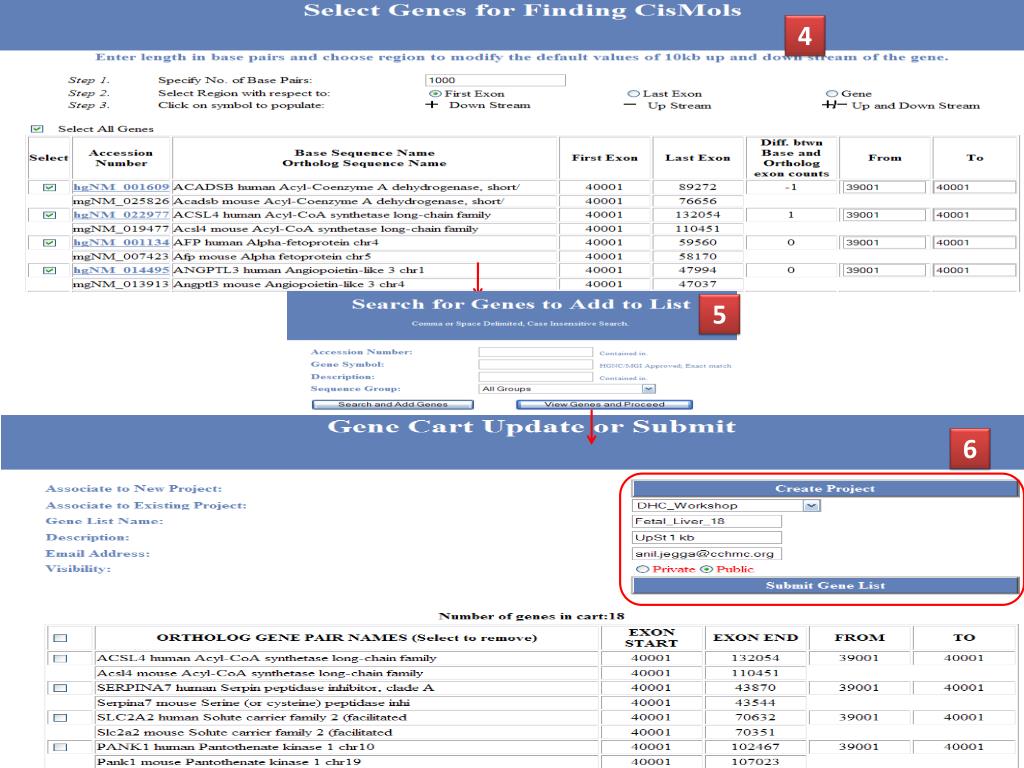
Task: Toggle the Select All Genes checkbox
Action: 37,129
